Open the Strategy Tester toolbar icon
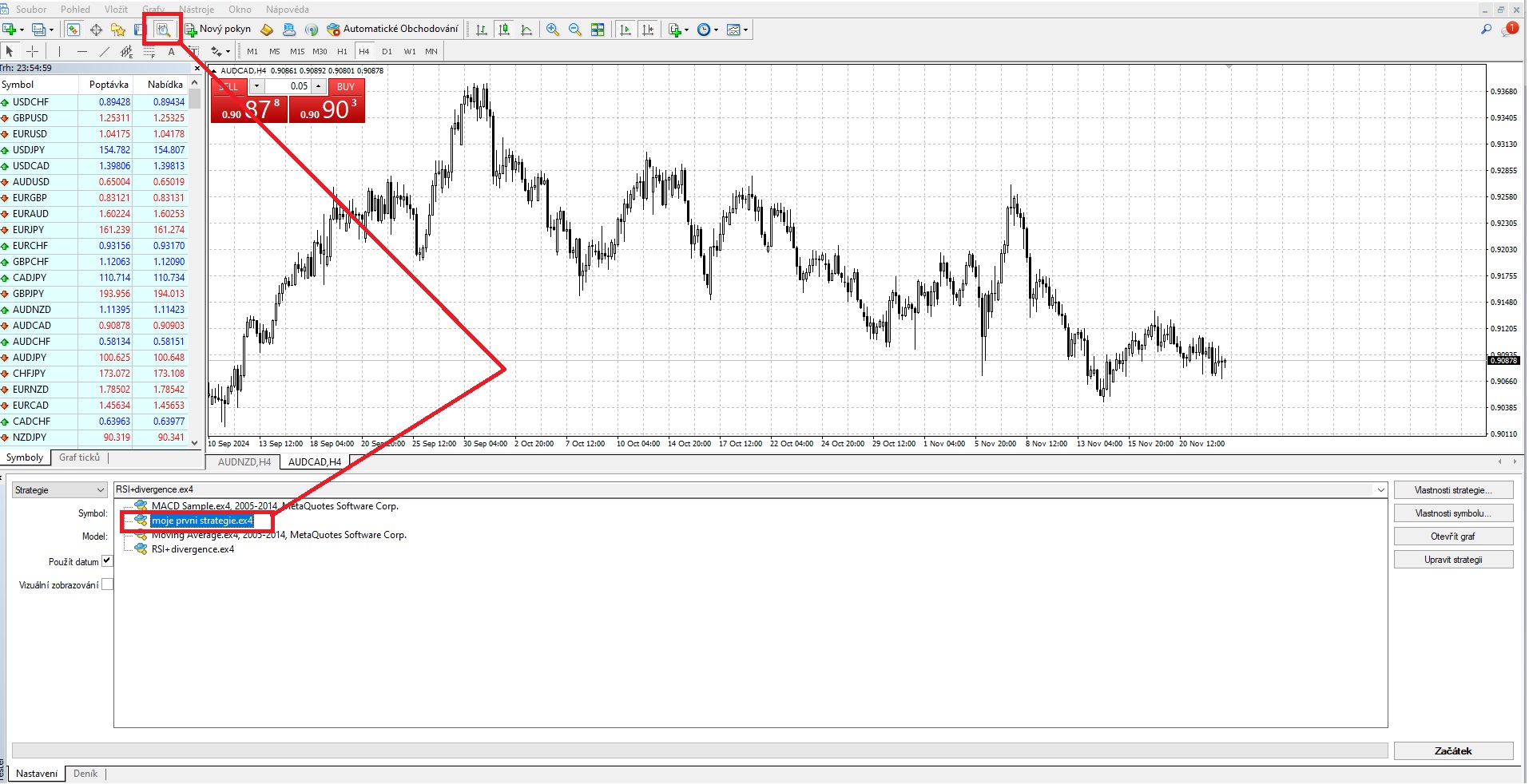 [x=163, y=30]
